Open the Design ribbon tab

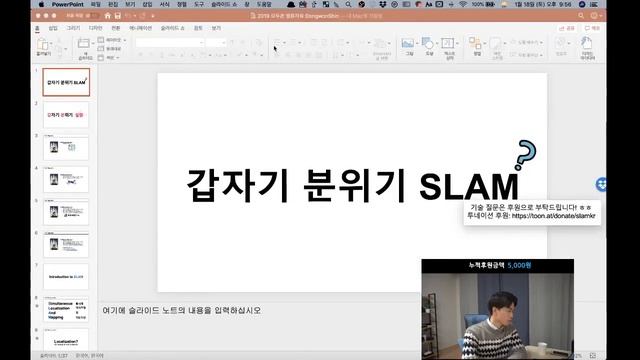[96, 28]
